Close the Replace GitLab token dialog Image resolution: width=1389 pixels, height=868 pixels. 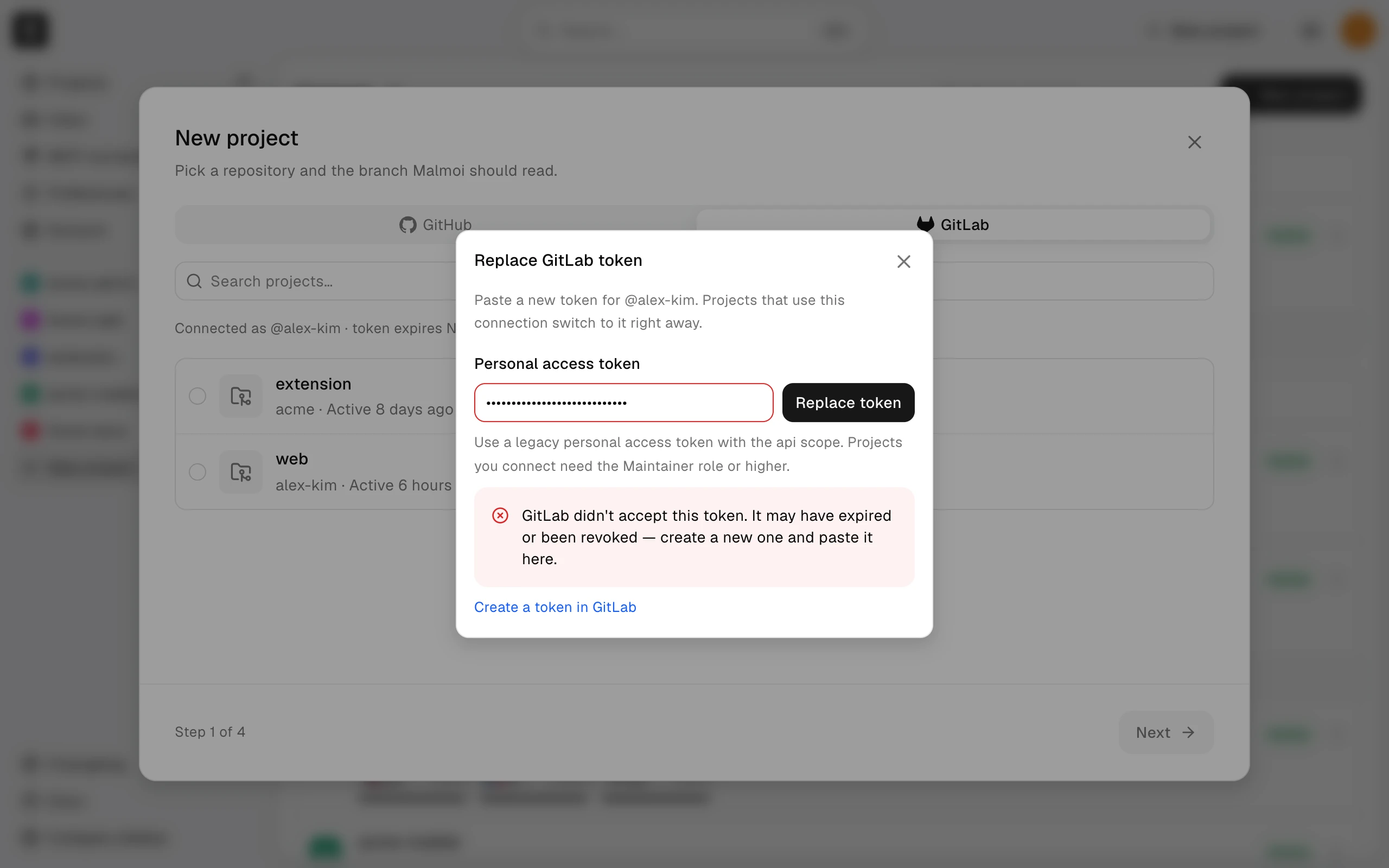pyautogui.click(x=903, y=262)
